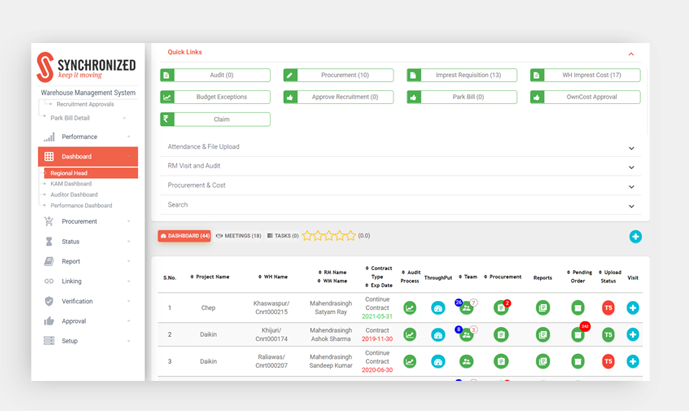Open Procurement icon in Khijuri row
689x411 pixels.
[500, 335]
